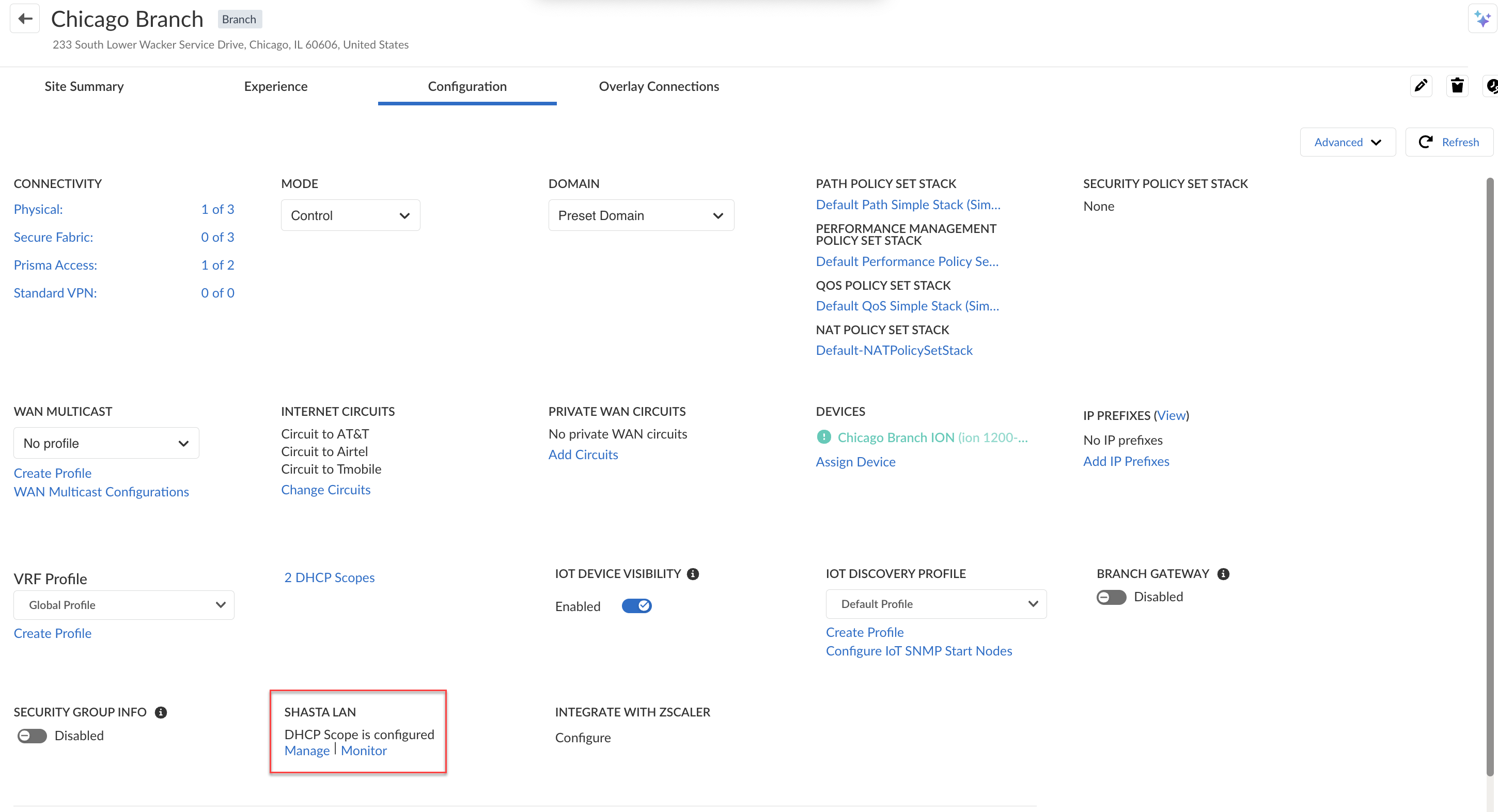Click the back arrow icon
1498x812 pixels.
pos(25,19)
